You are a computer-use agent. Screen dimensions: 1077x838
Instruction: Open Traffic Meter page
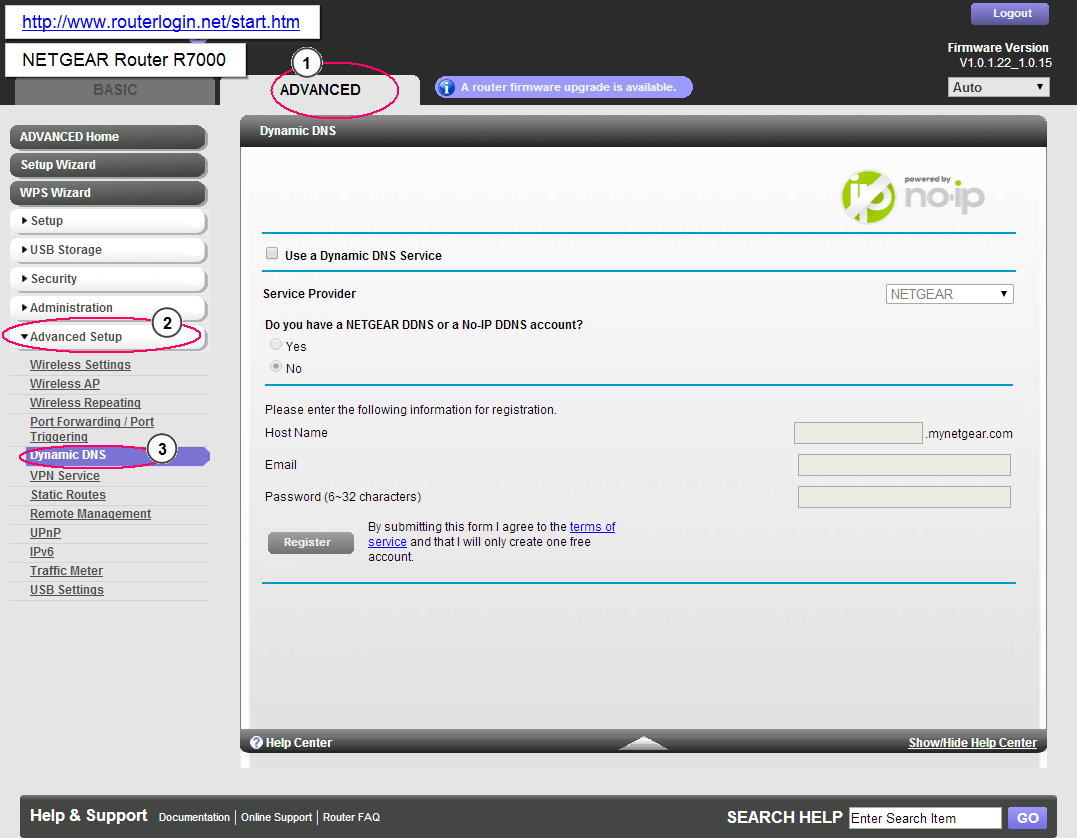click(x=66, y=571)
